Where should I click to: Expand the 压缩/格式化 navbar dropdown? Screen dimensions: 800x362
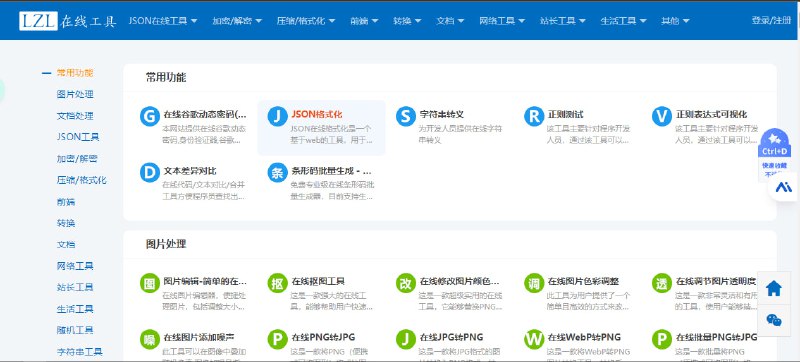306,21
